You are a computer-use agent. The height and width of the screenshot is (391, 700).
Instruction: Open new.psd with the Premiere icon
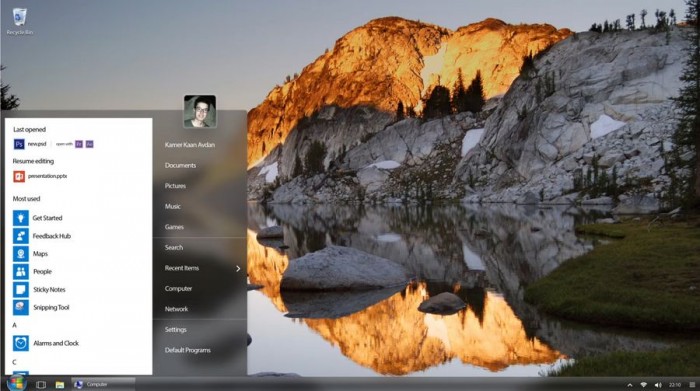click(x=79, y=144)
